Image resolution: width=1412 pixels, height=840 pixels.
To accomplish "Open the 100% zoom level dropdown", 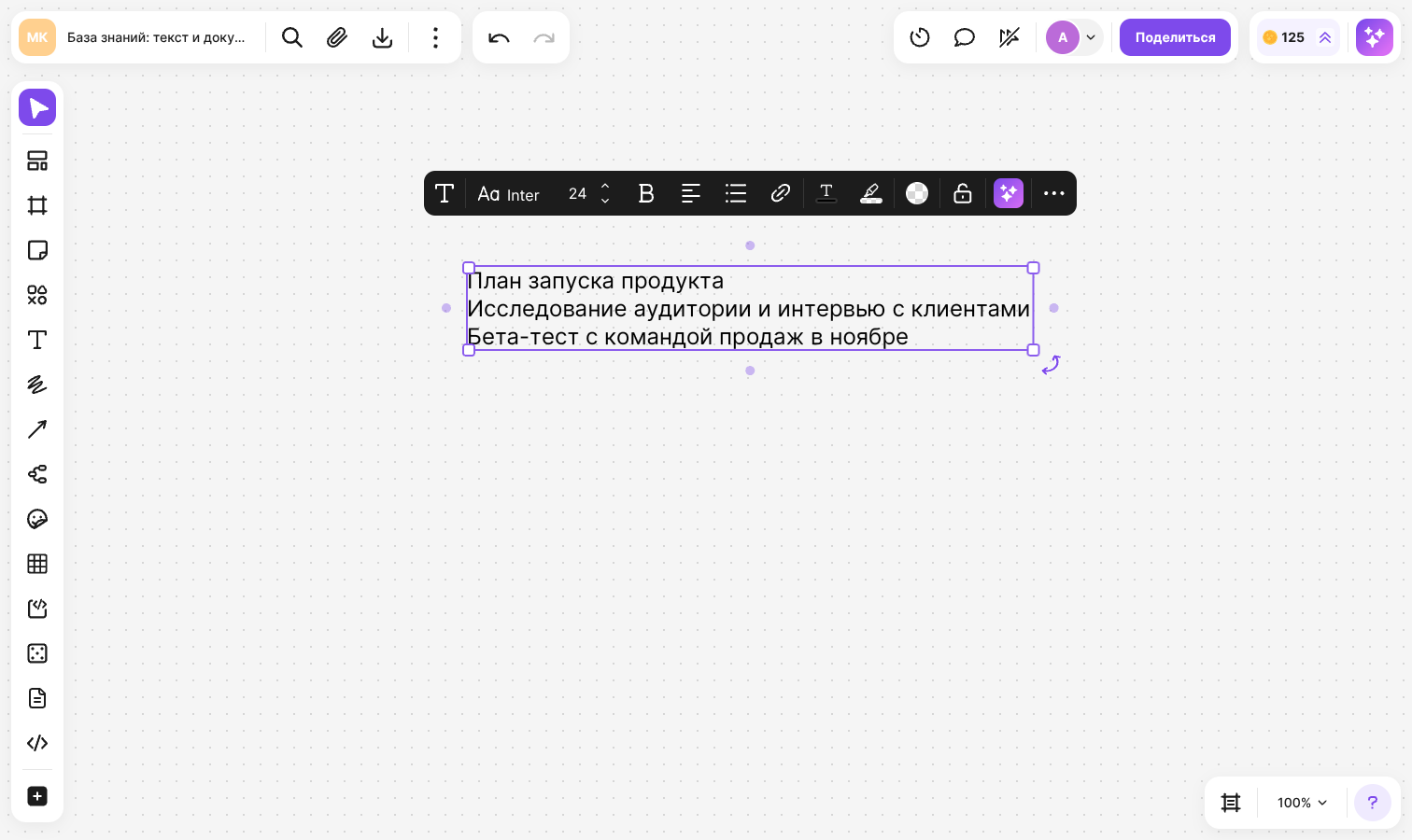I will tap(1302, 803).
